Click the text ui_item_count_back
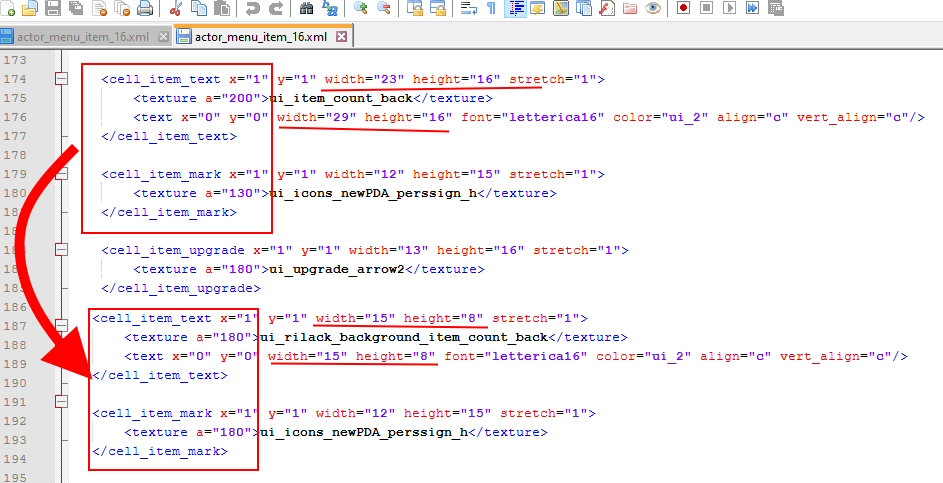943x483 pixels. pyautogui.click(x=341, y=98)
